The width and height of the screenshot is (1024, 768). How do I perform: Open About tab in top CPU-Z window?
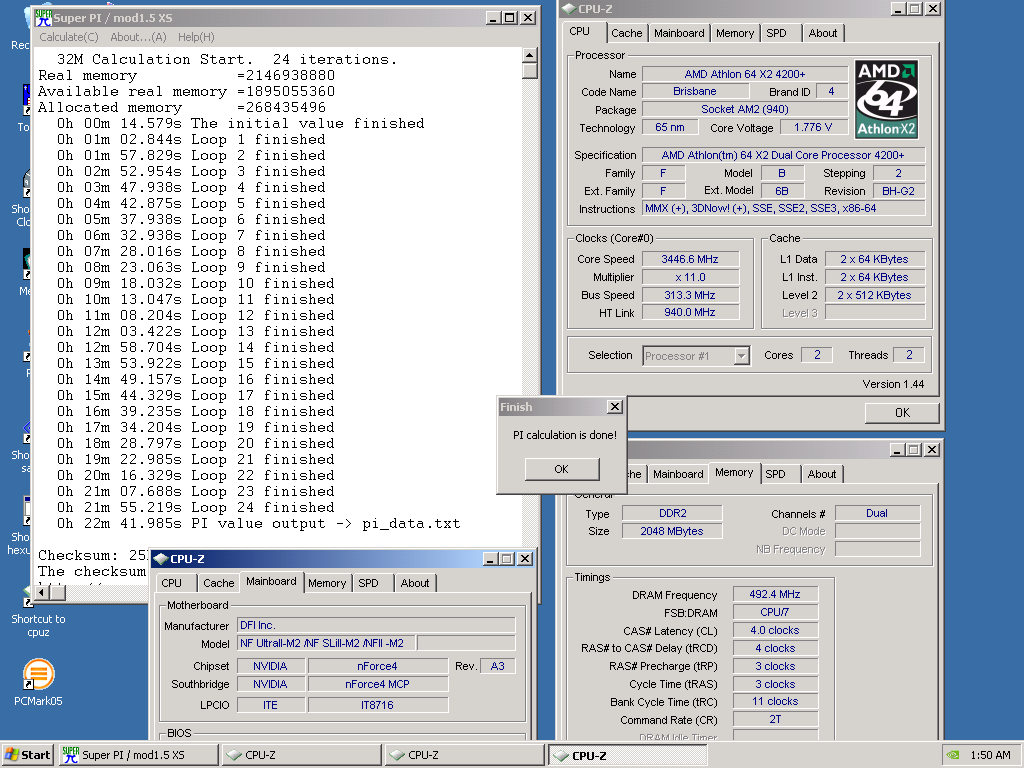[x=823, y=33]
